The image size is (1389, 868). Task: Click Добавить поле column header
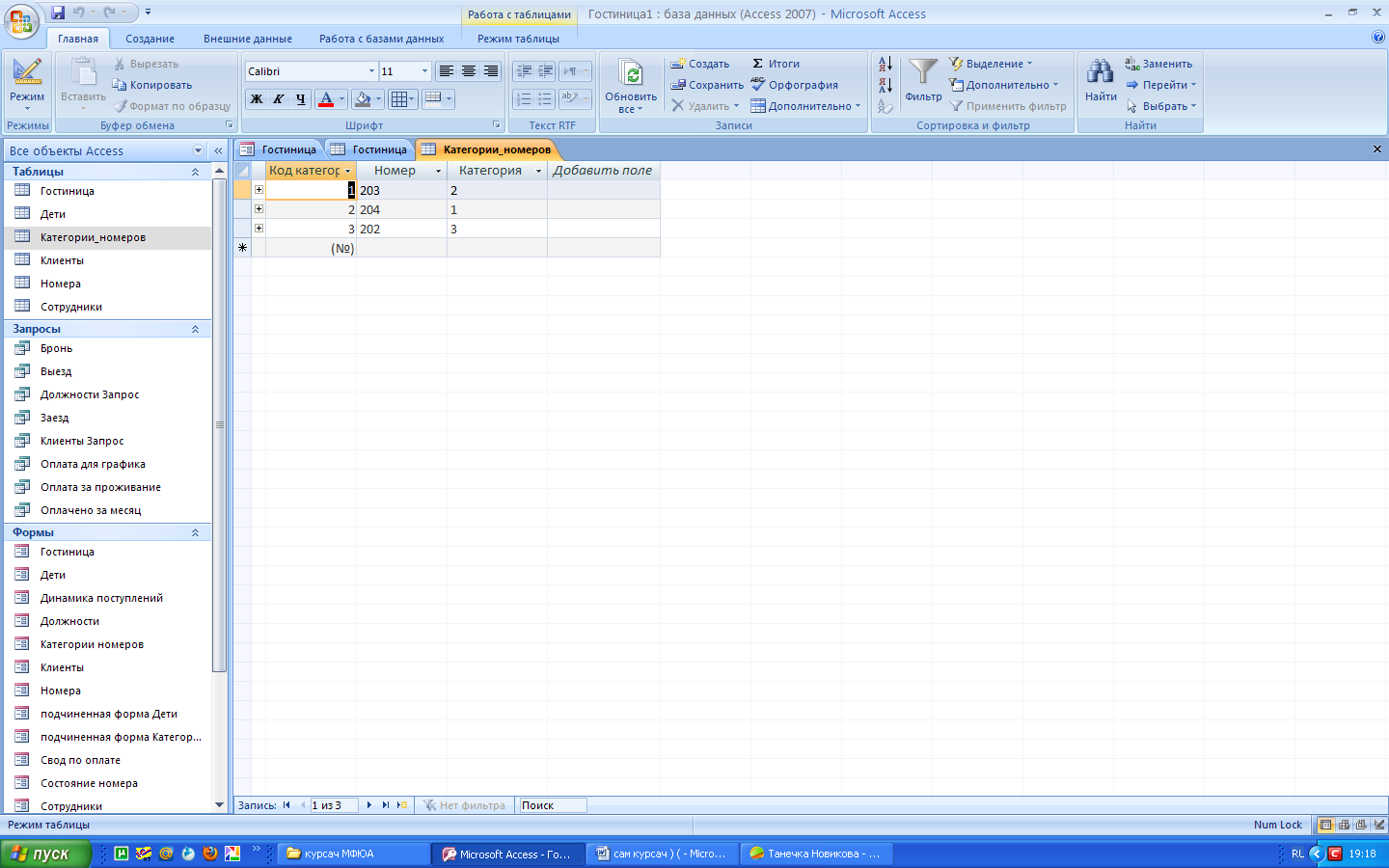[603, 171]
